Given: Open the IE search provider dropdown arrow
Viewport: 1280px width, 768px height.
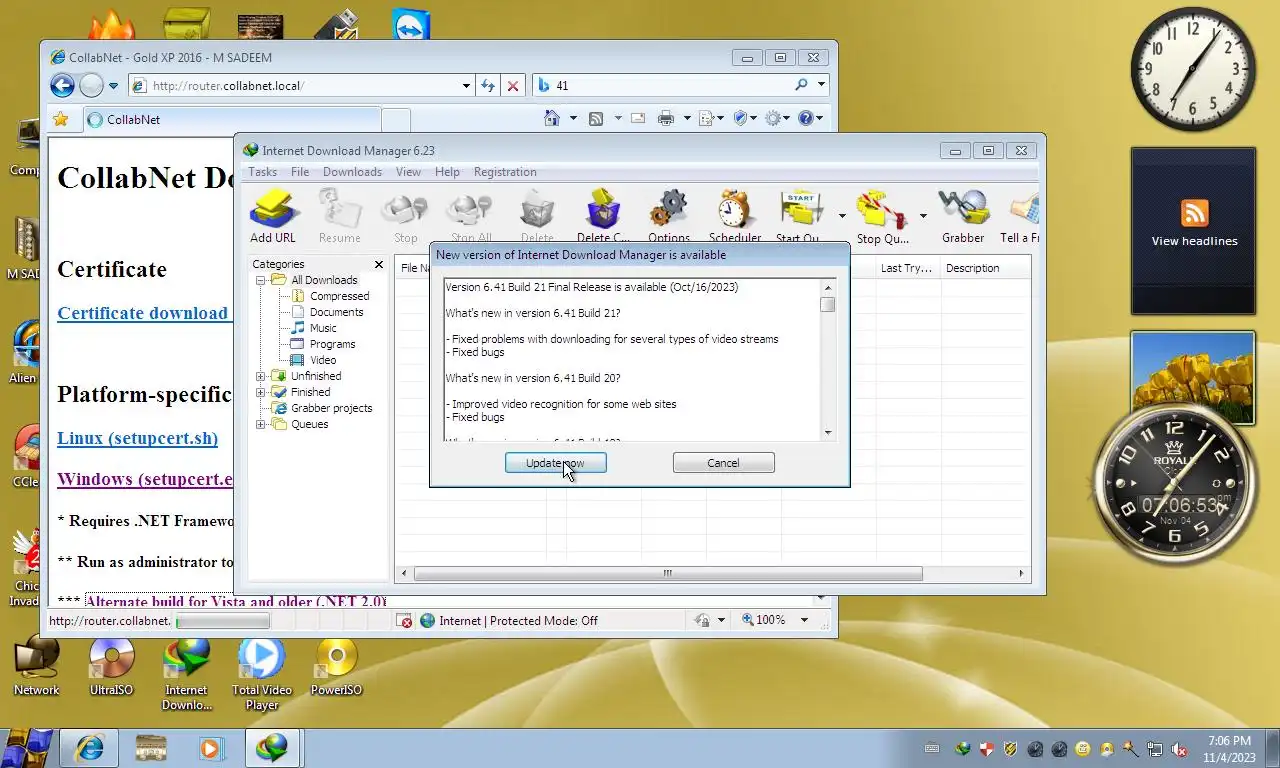Looking at the screenshot, I should (x=821, y=86).
